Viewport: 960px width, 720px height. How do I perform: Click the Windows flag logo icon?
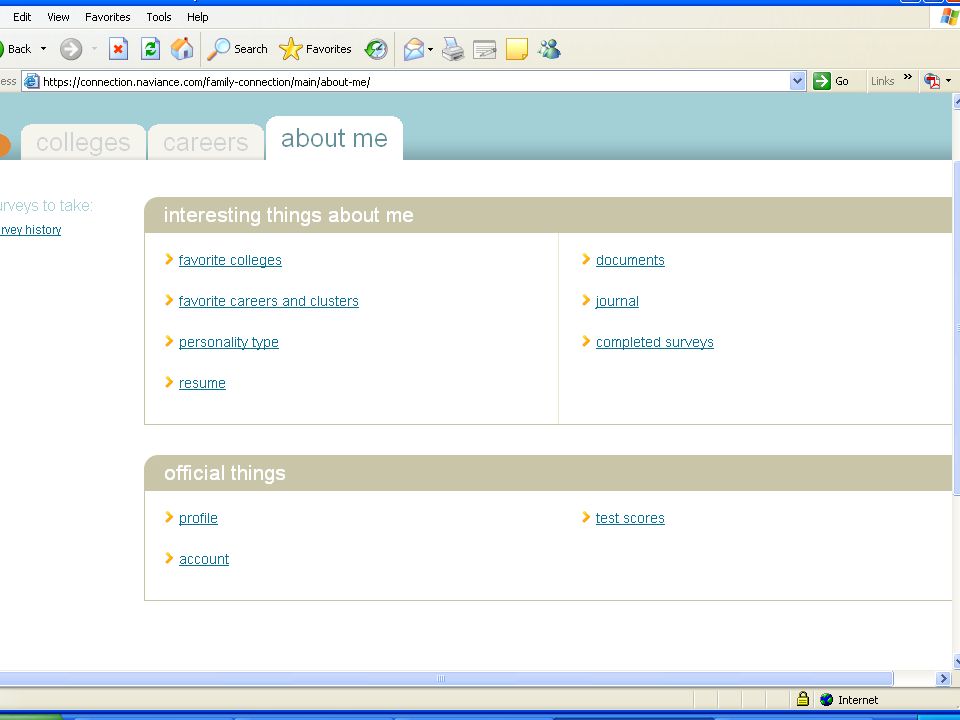[950, 17]
